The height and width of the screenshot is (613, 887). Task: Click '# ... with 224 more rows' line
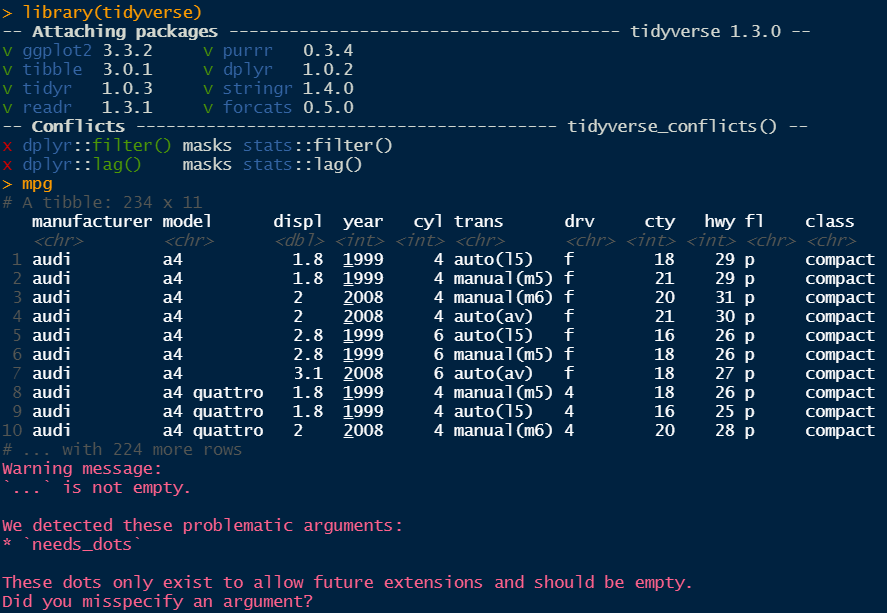click(x=122, y=450)
